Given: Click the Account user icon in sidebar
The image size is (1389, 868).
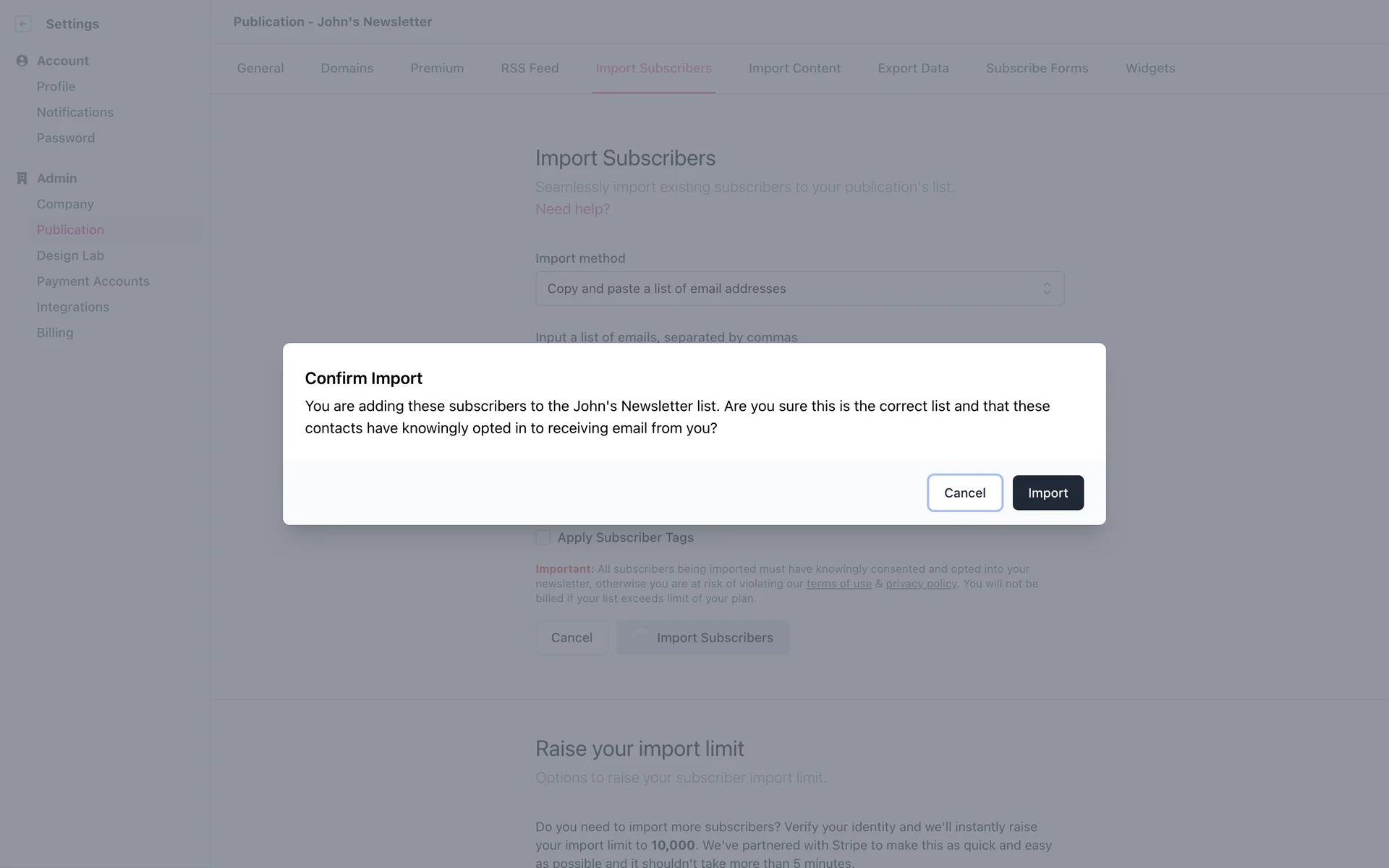Looking at the screenshot, I should (x=22, y=61).
